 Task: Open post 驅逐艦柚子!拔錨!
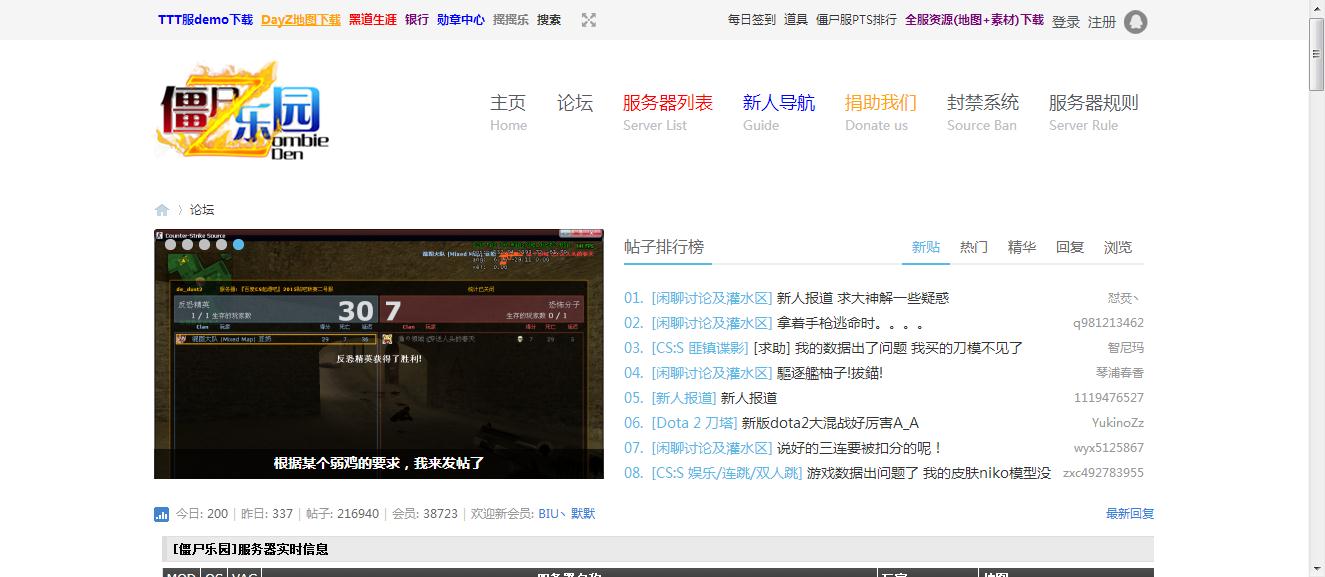point(830,373)
